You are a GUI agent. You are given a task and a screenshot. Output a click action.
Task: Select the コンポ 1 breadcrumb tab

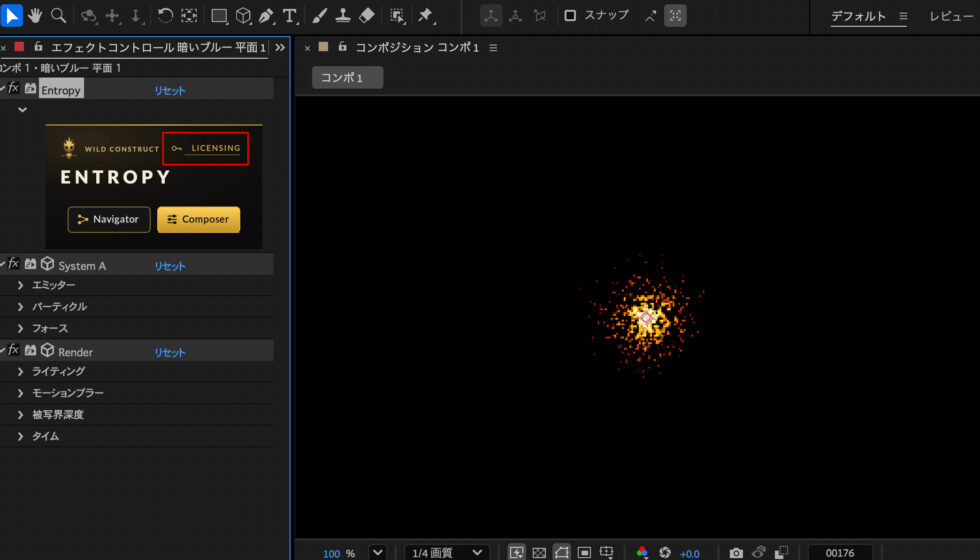[x=348, y=78]
